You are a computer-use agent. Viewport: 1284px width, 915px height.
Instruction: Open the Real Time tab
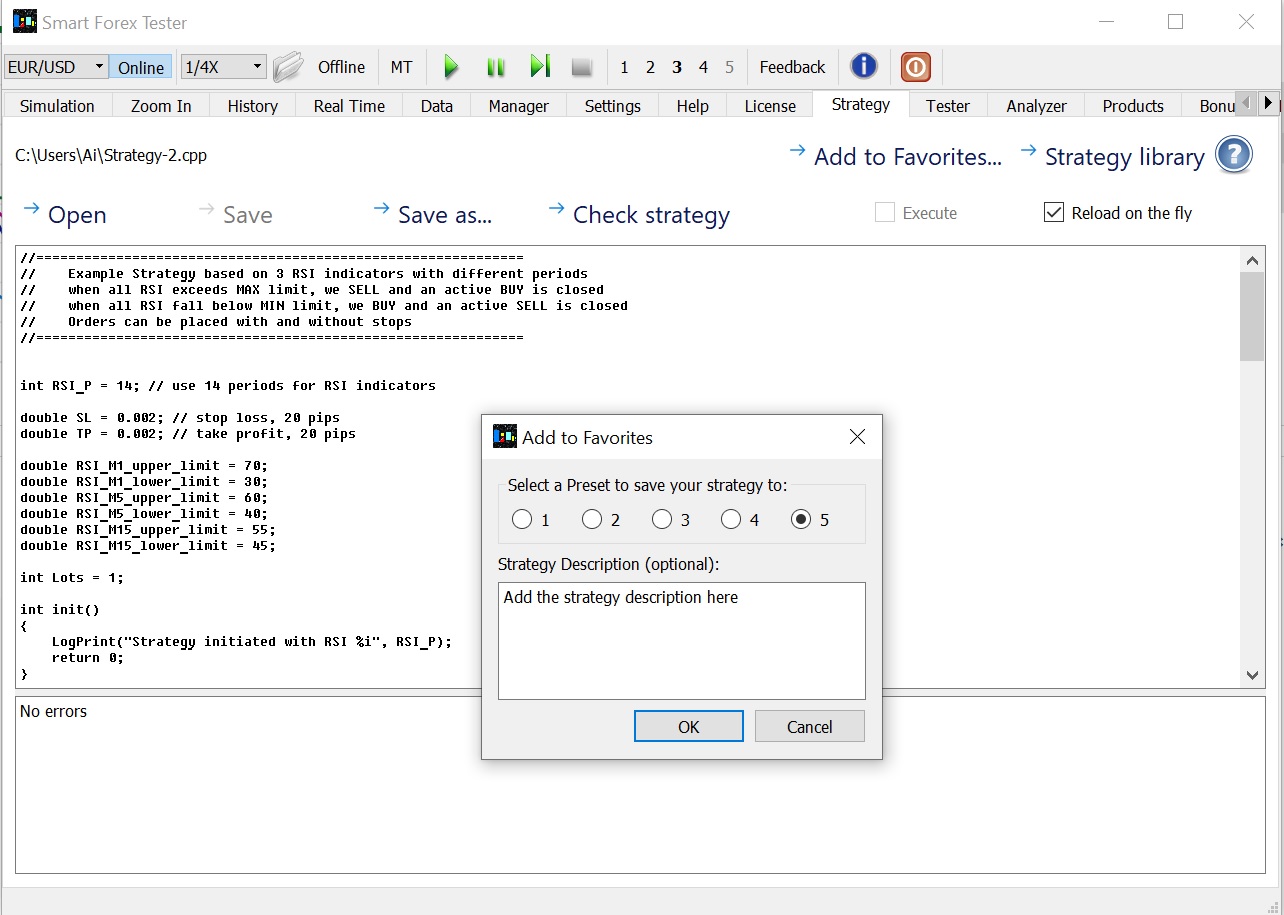pos(349,106)
